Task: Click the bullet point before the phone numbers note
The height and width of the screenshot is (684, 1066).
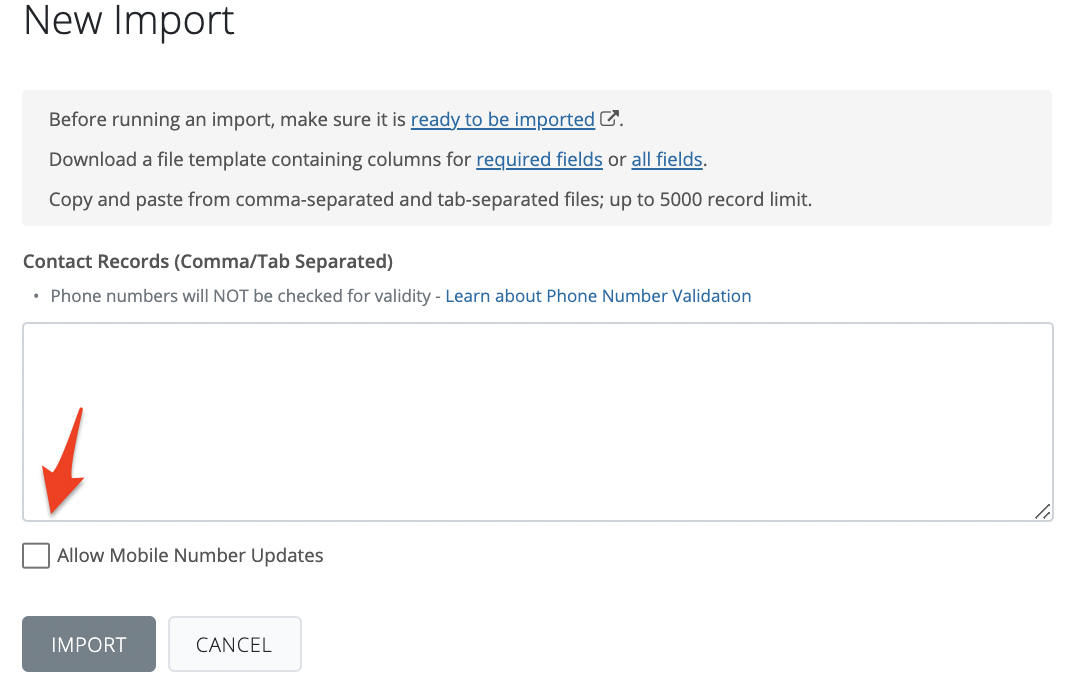Action: point(37,297)
